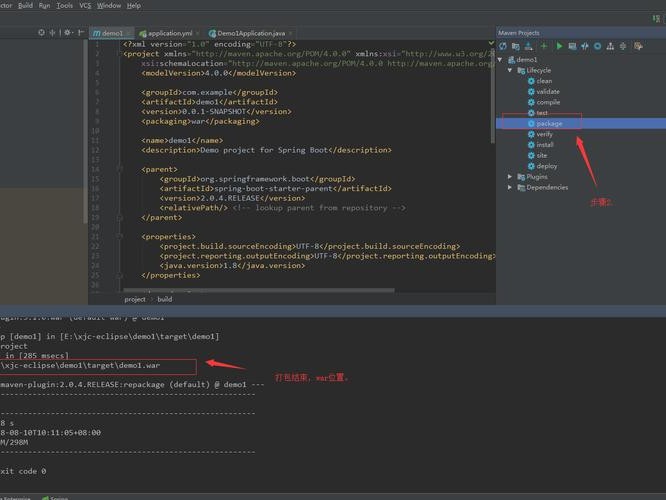Click Collapse All icon in Maven panel
666x500 pixels.
coord(623,46)
